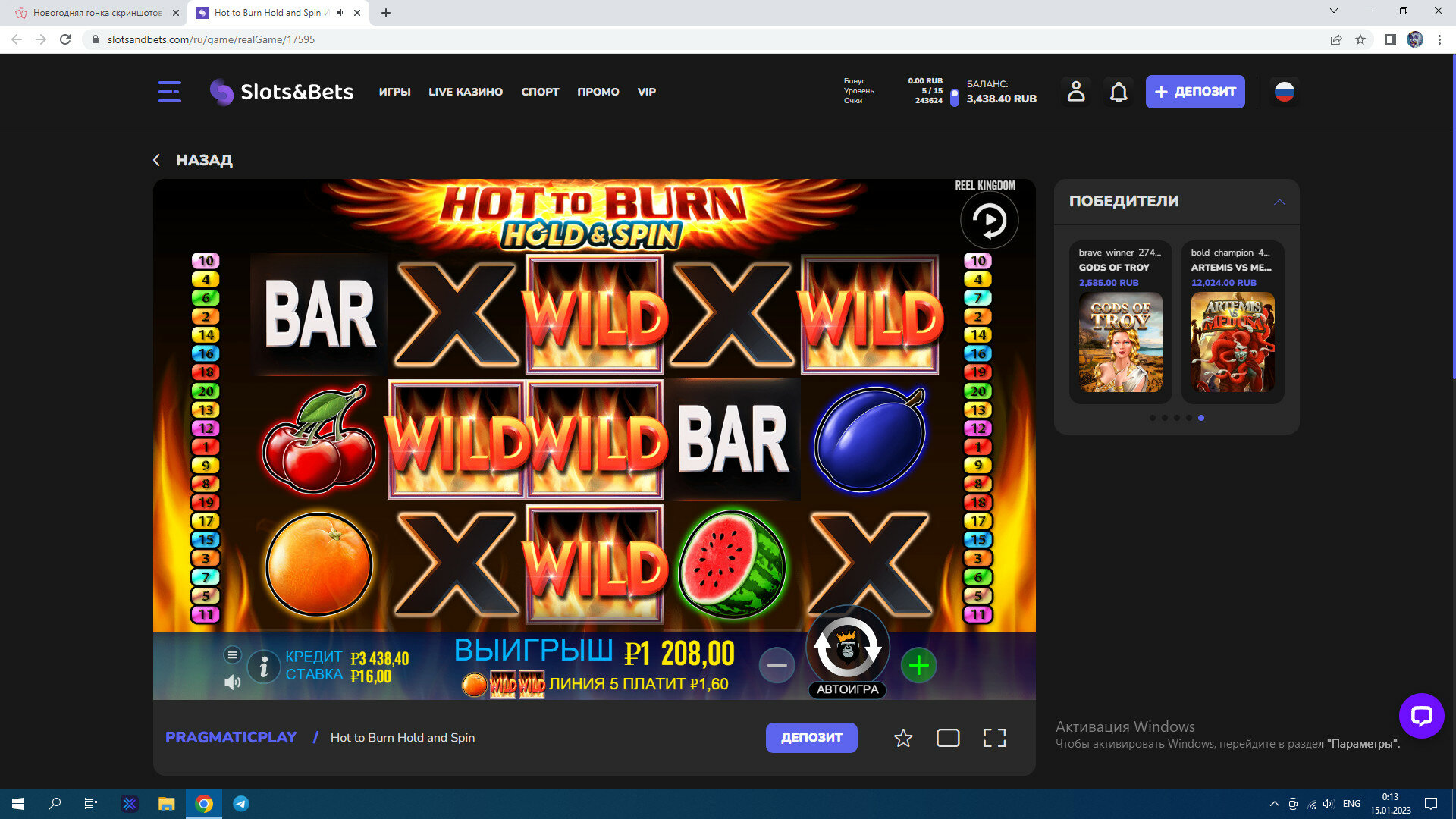The image size is (1456, 819).
Task: Open the slot game settings menu
Action: point(233,654)
